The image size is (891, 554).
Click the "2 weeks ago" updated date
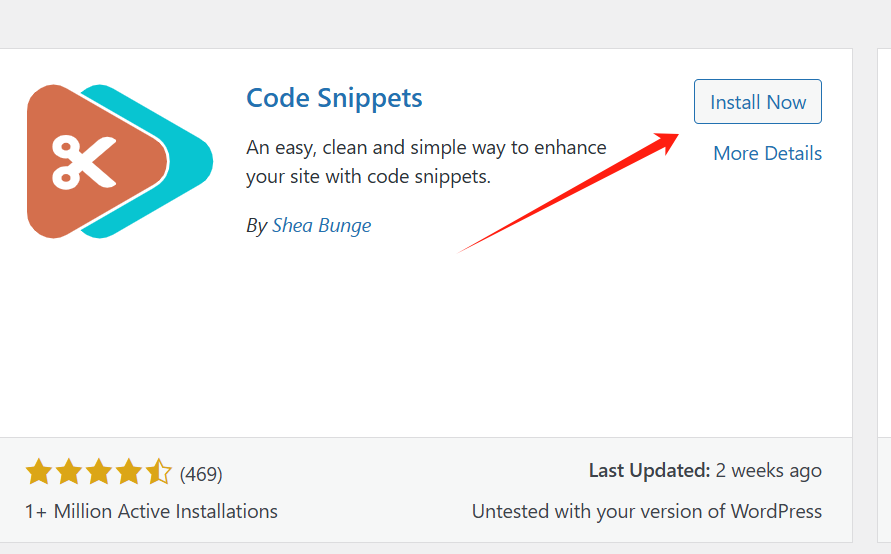pyautogui.click(x=768, y=470)
